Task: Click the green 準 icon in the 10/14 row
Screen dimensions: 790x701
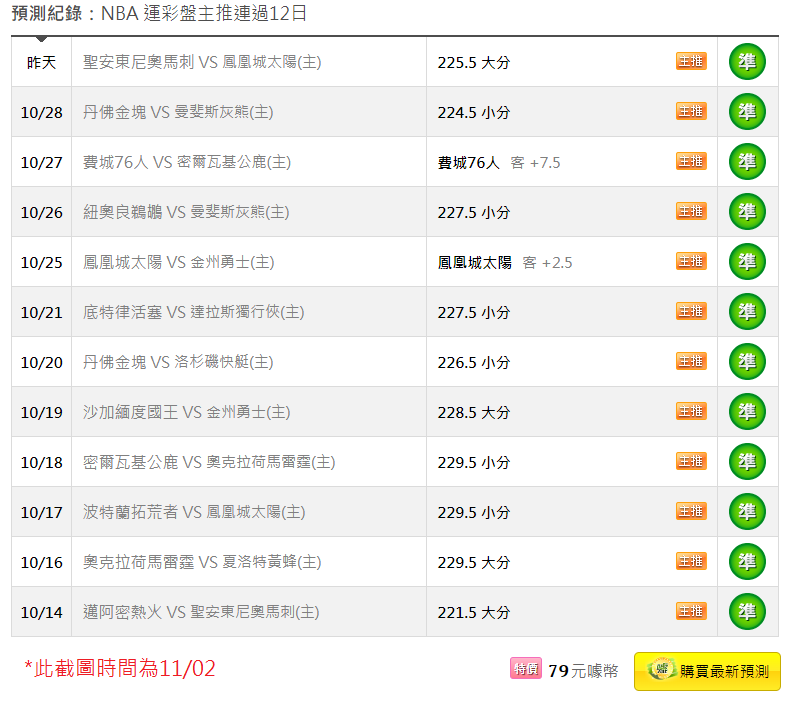Action: click(747, 611)
